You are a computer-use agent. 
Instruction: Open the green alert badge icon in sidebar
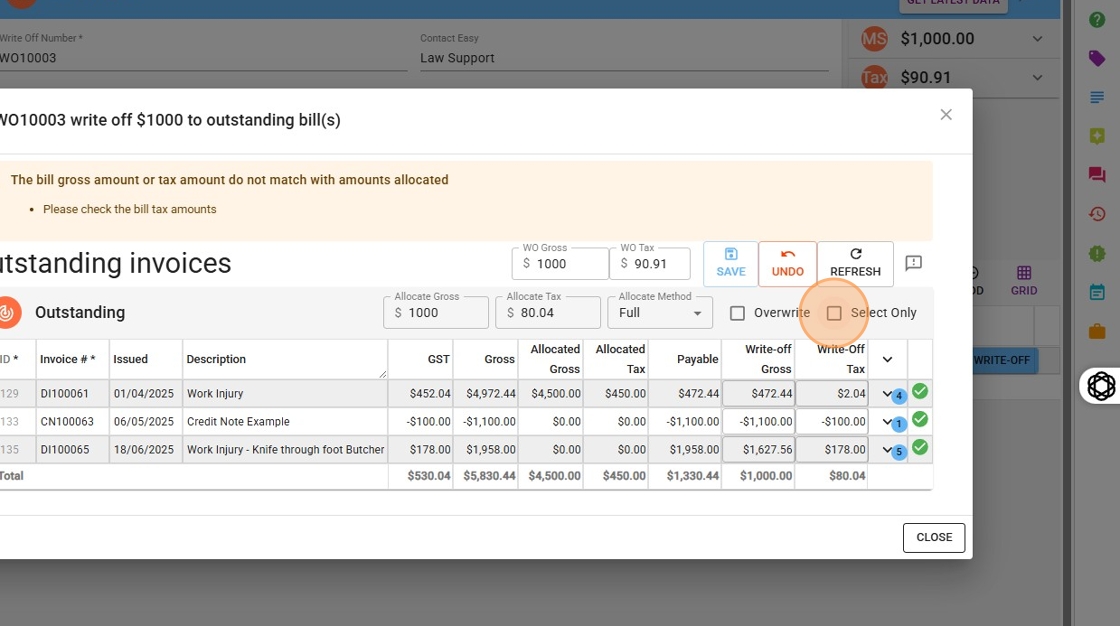[1097, 253]
